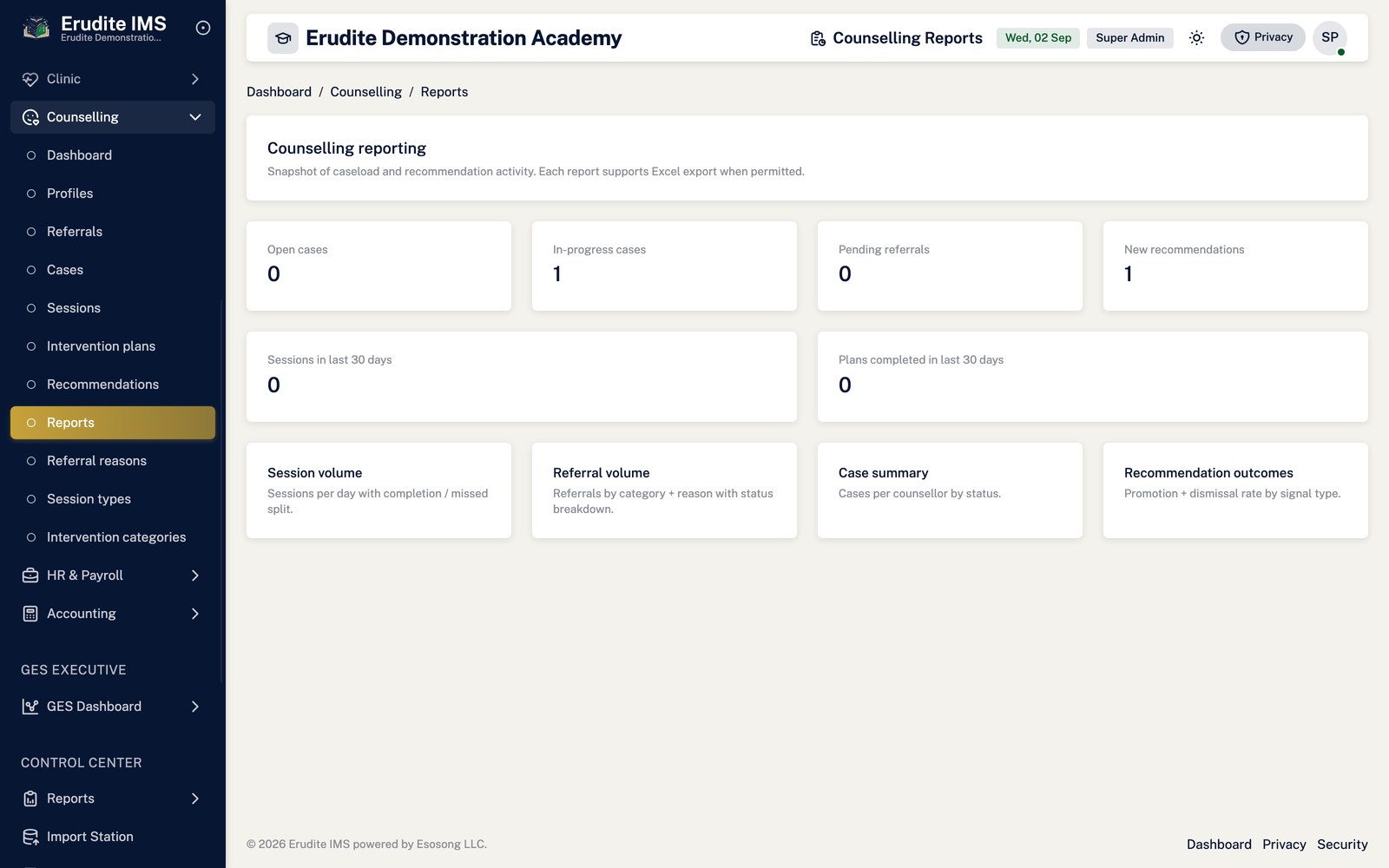Expand the Accounting chevron

coord(195,614)
